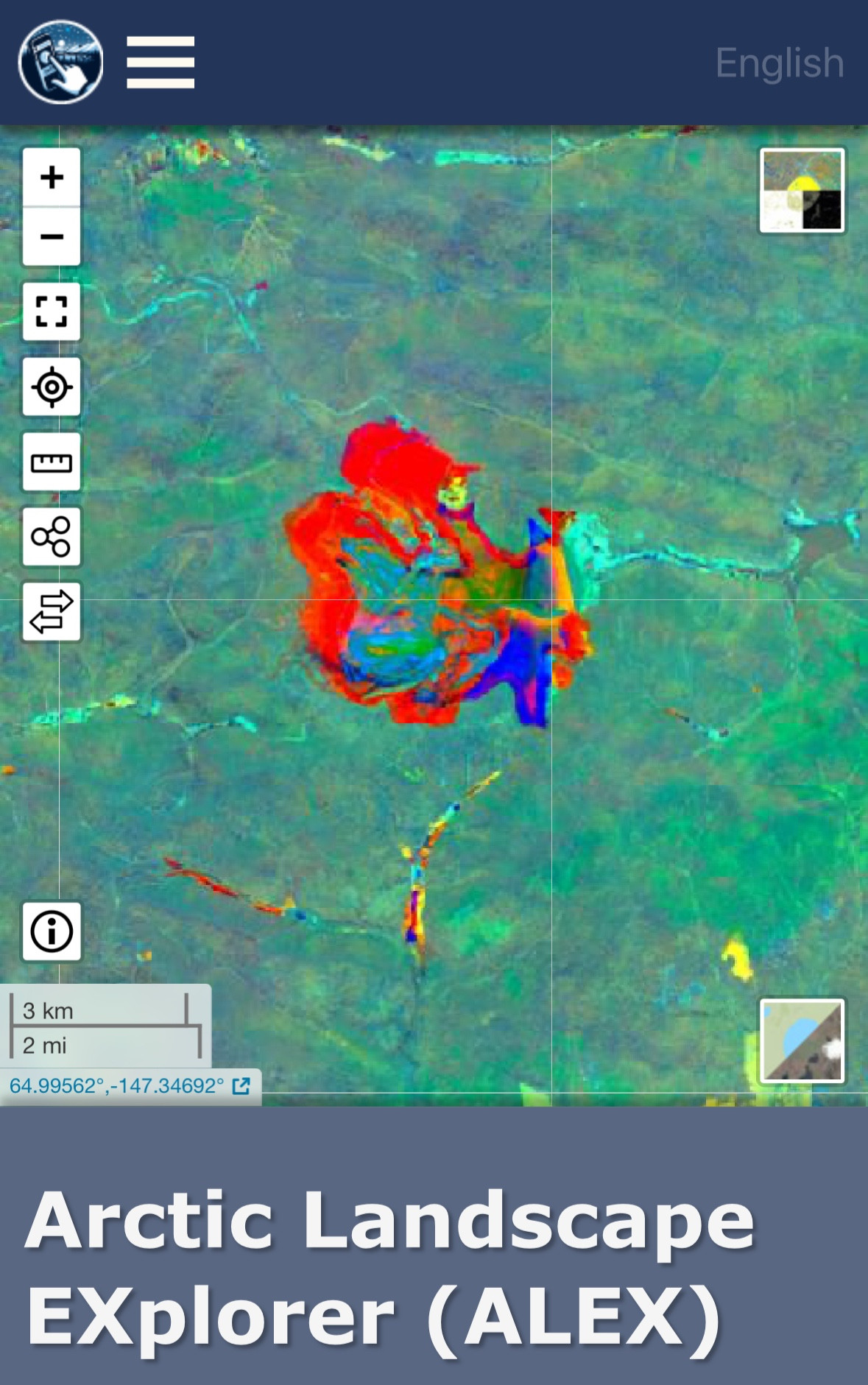Locate my position on map
The width and height of the screenshot is (868, 1385).
click(x=52, y=387)
